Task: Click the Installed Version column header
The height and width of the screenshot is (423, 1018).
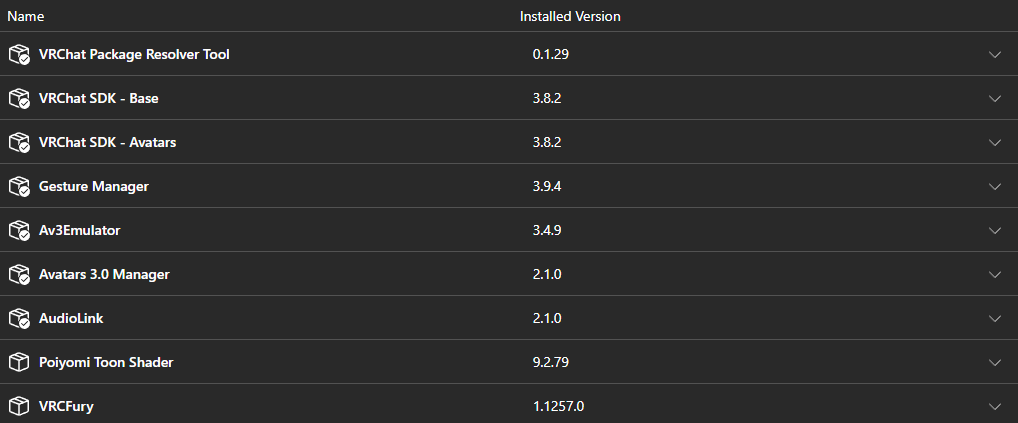Action: [x=570, y=17]
